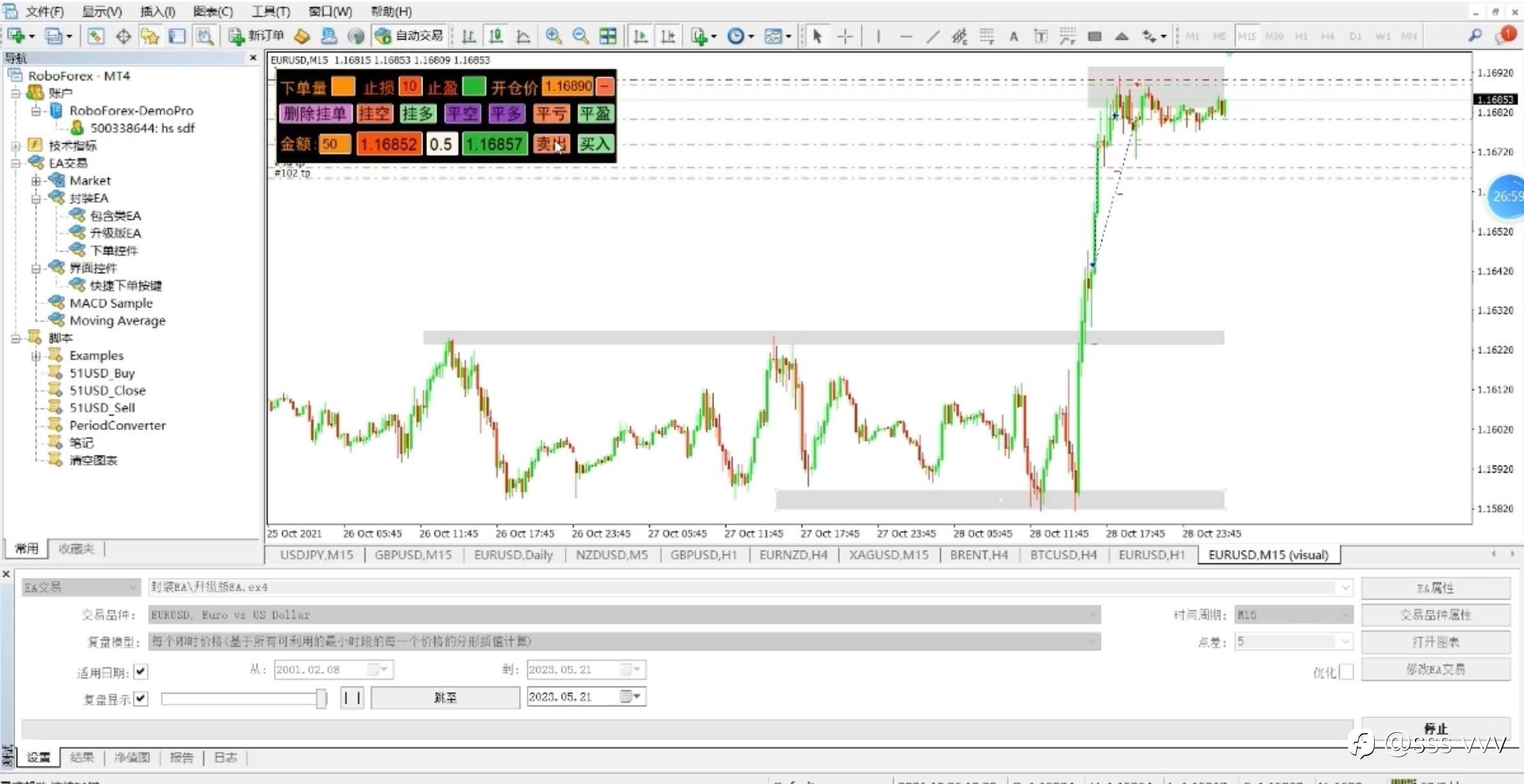
Task: Click the replay speed slider handle
Action: pos(321,699)
